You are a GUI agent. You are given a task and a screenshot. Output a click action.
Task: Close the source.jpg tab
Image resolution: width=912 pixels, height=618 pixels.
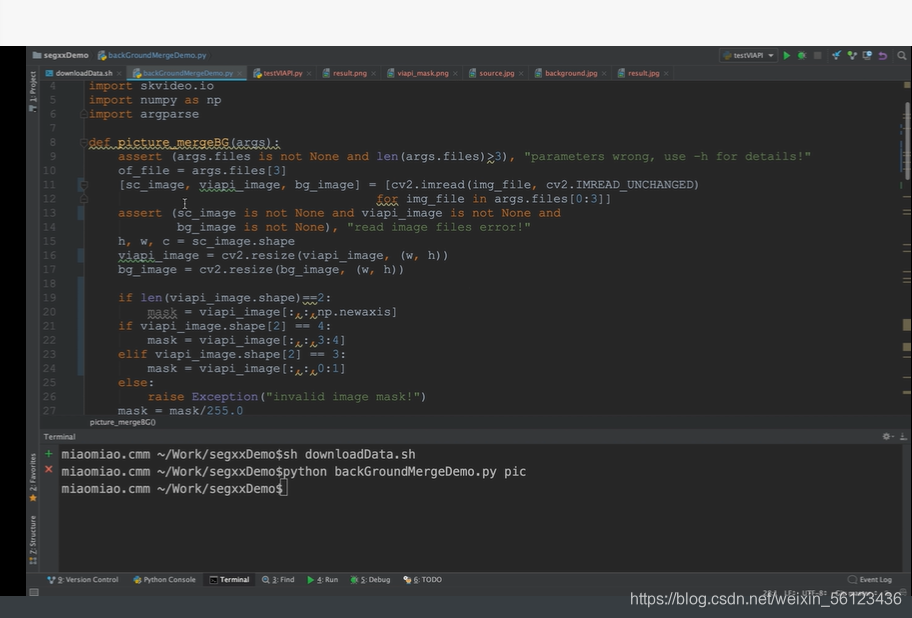point(521,74)
